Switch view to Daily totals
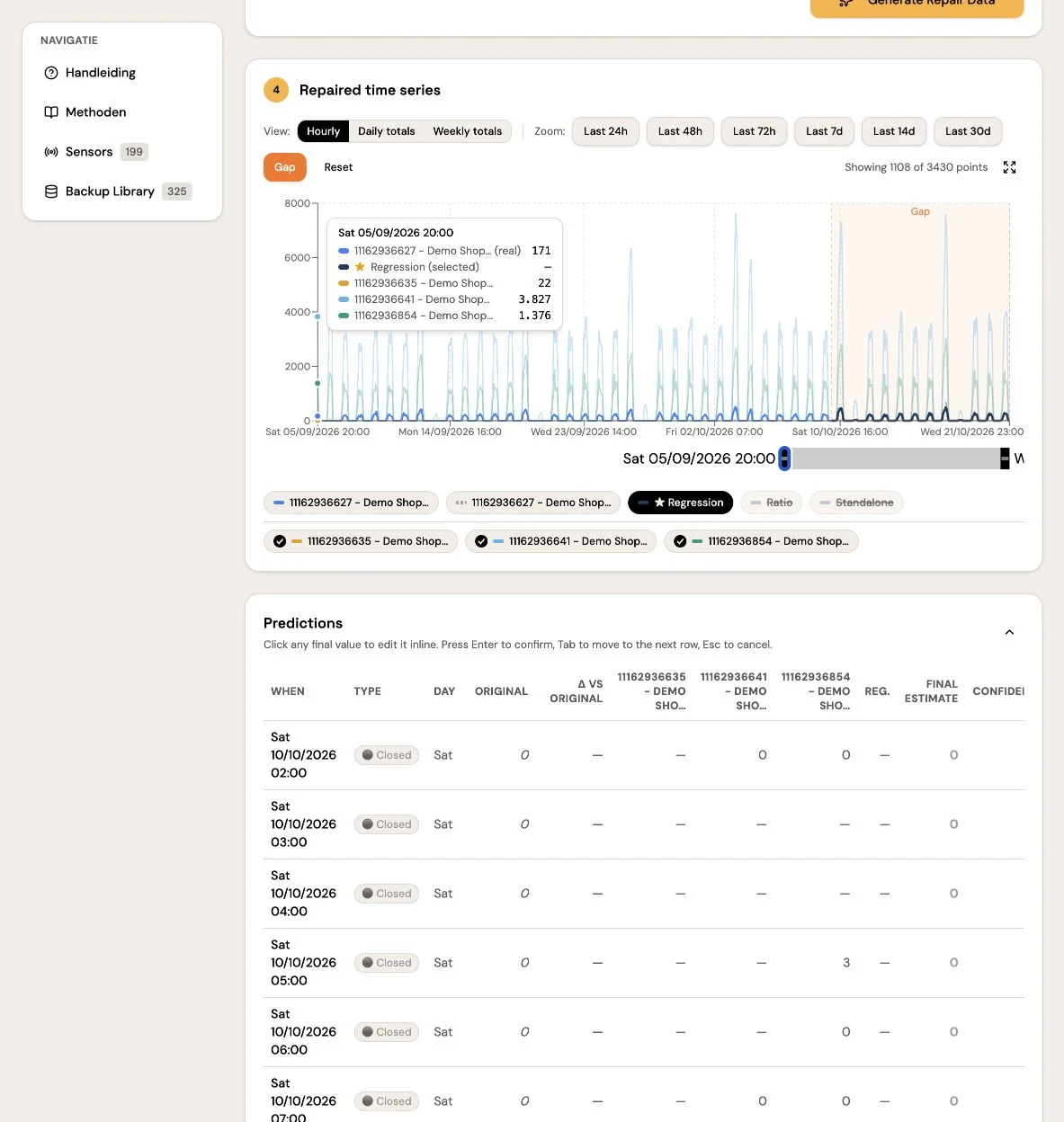1064x1122 pixels. (387, 131)
